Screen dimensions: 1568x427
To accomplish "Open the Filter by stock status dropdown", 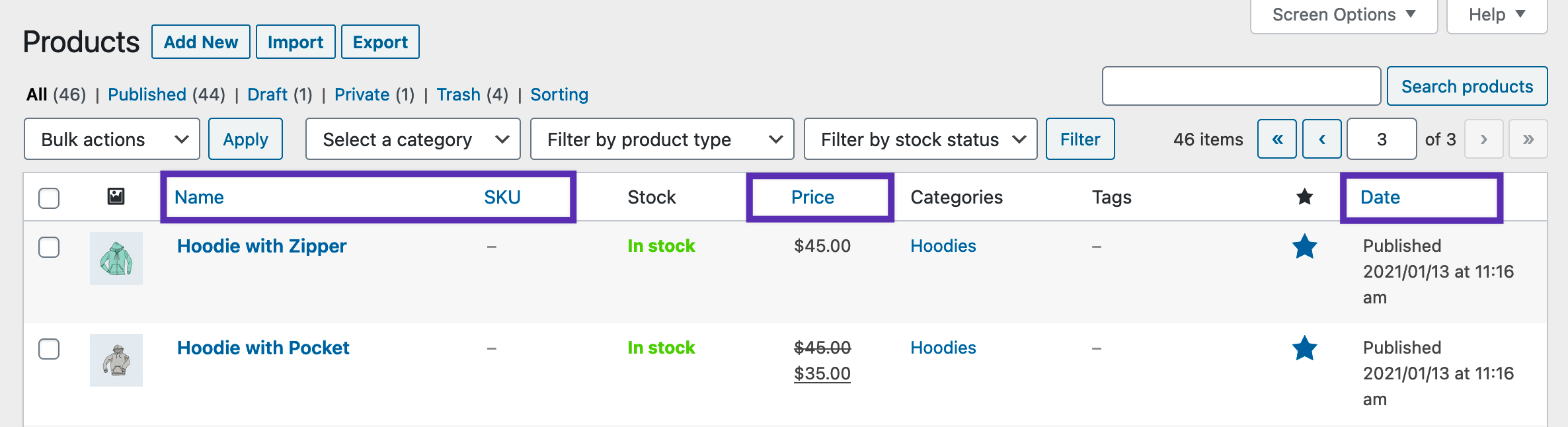I will tap(920, 139).
